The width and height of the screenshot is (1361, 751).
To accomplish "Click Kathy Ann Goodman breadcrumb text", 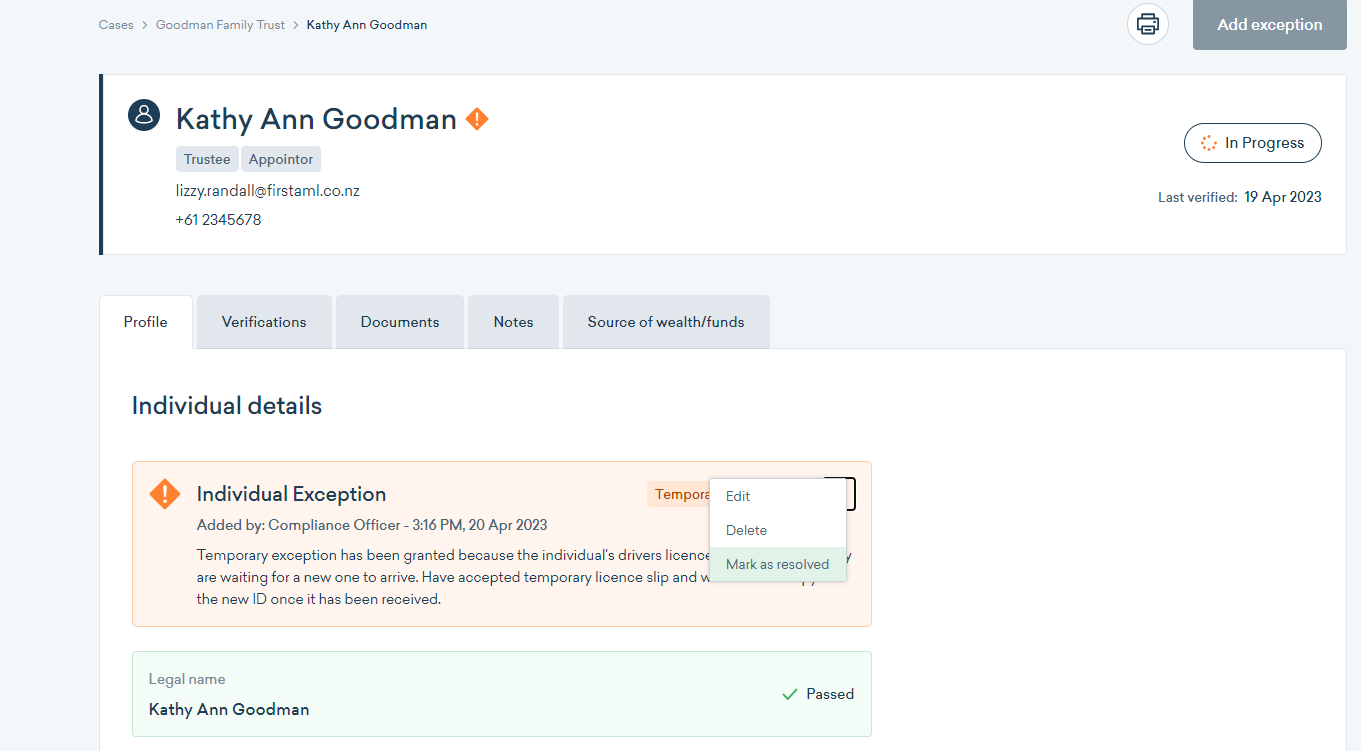I will tap(367, 25).
